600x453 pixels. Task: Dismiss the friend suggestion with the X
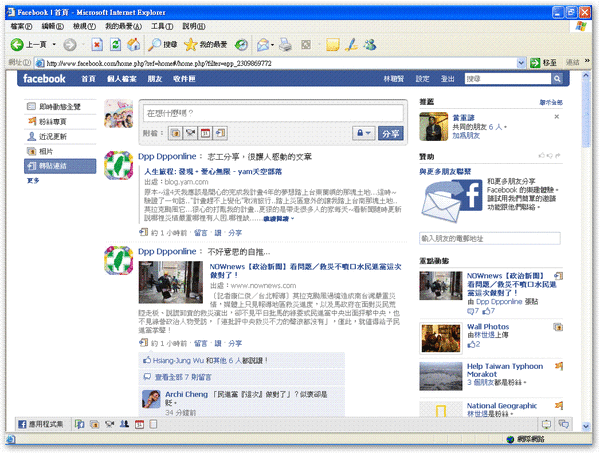coord(557,117)
